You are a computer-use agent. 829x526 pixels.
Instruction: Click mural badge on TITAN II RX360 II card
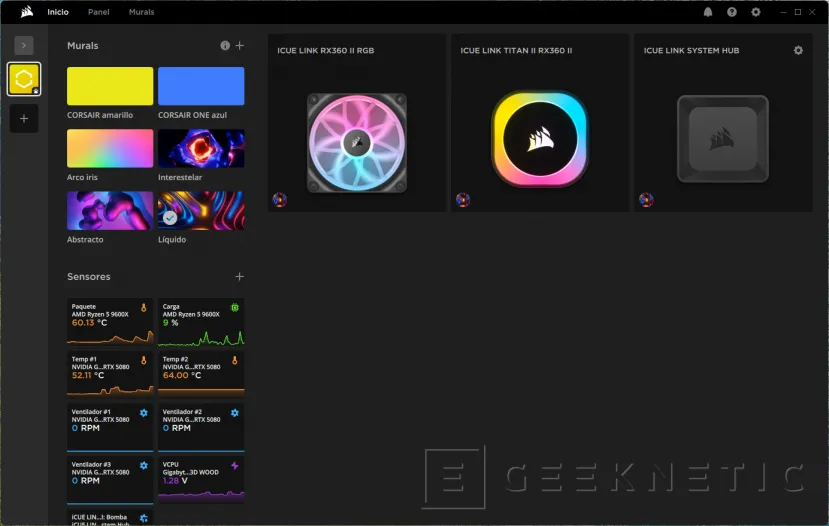(463, 200)
